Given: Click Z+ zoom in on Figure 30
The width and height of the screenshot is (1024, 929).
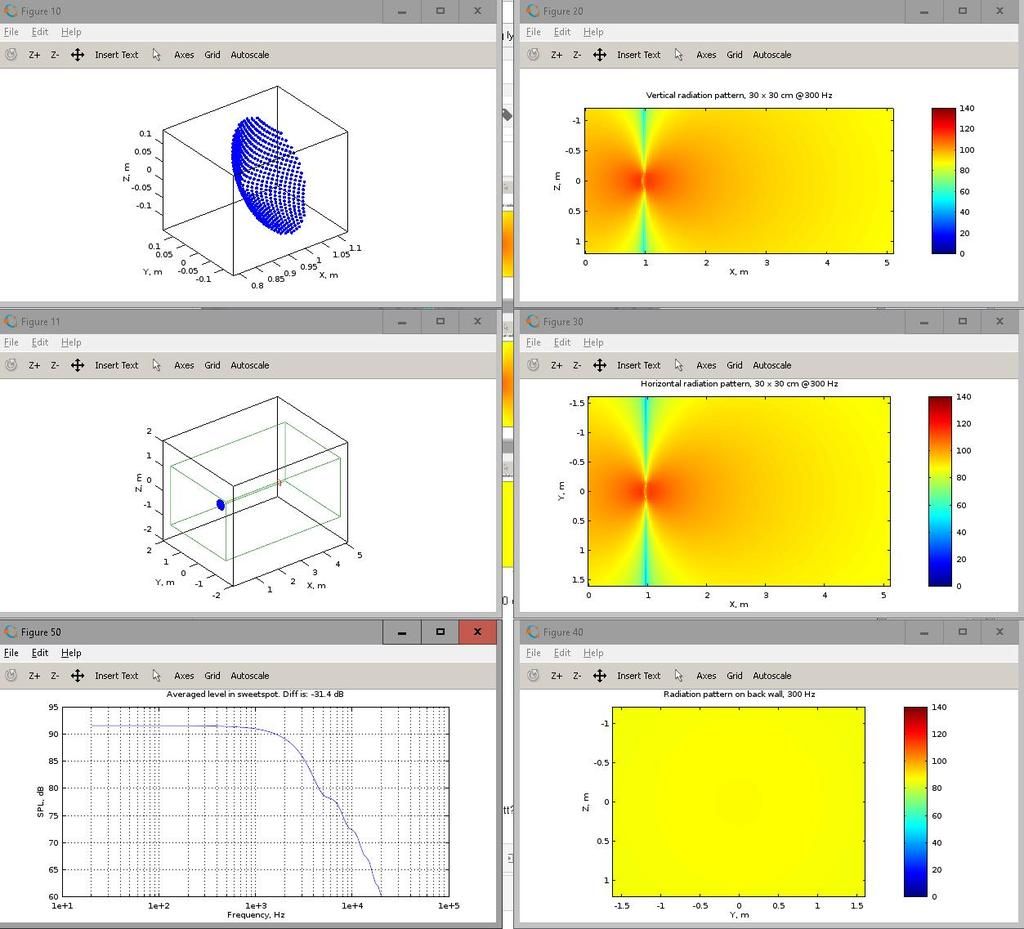Looking at the screenshot, I should [x=556, y=365].
